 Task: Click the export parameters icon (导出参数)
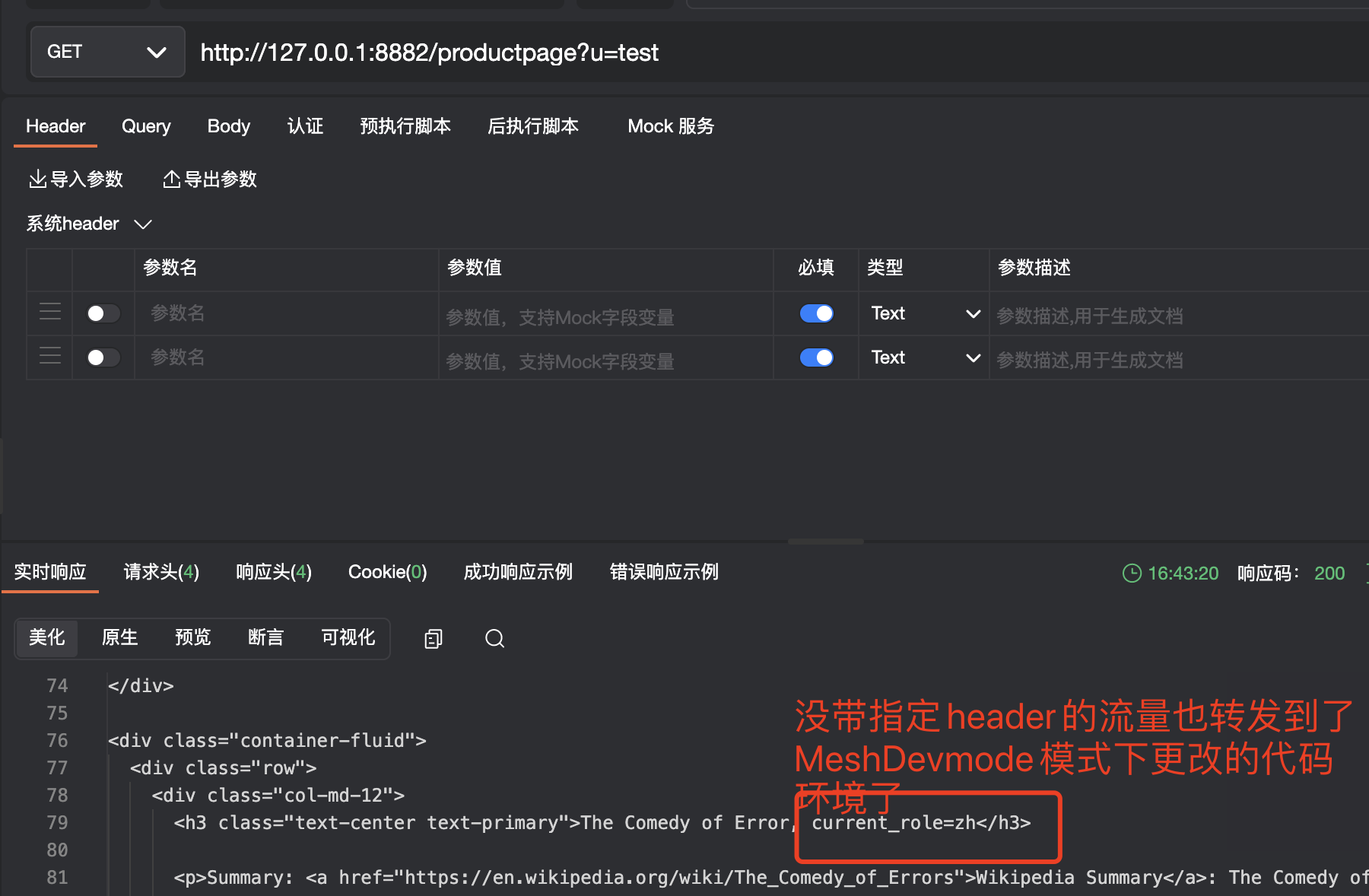tap(172, 178)
